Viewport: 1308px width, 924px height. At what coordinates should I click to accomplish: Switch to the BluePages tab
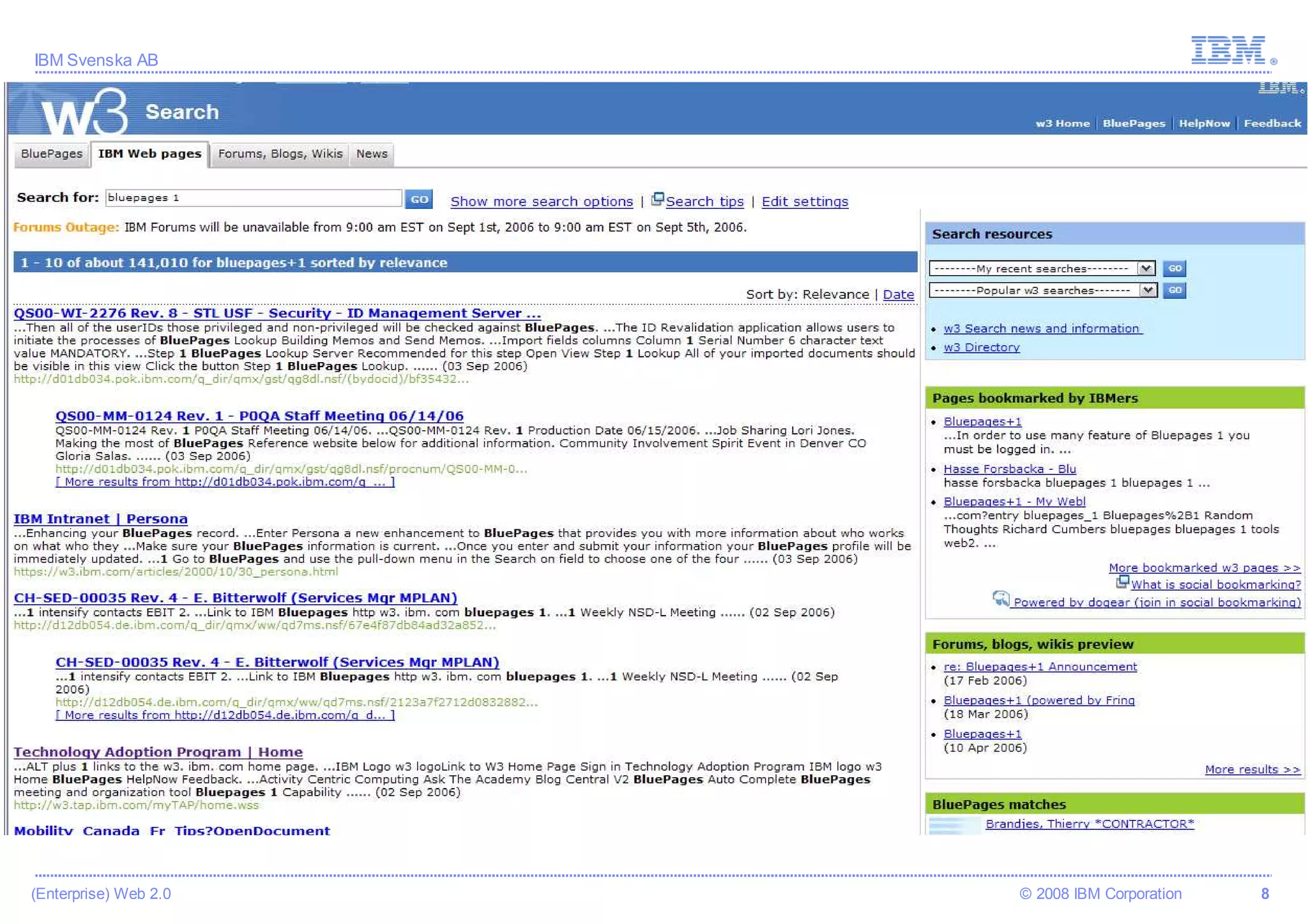coord(52,154)
